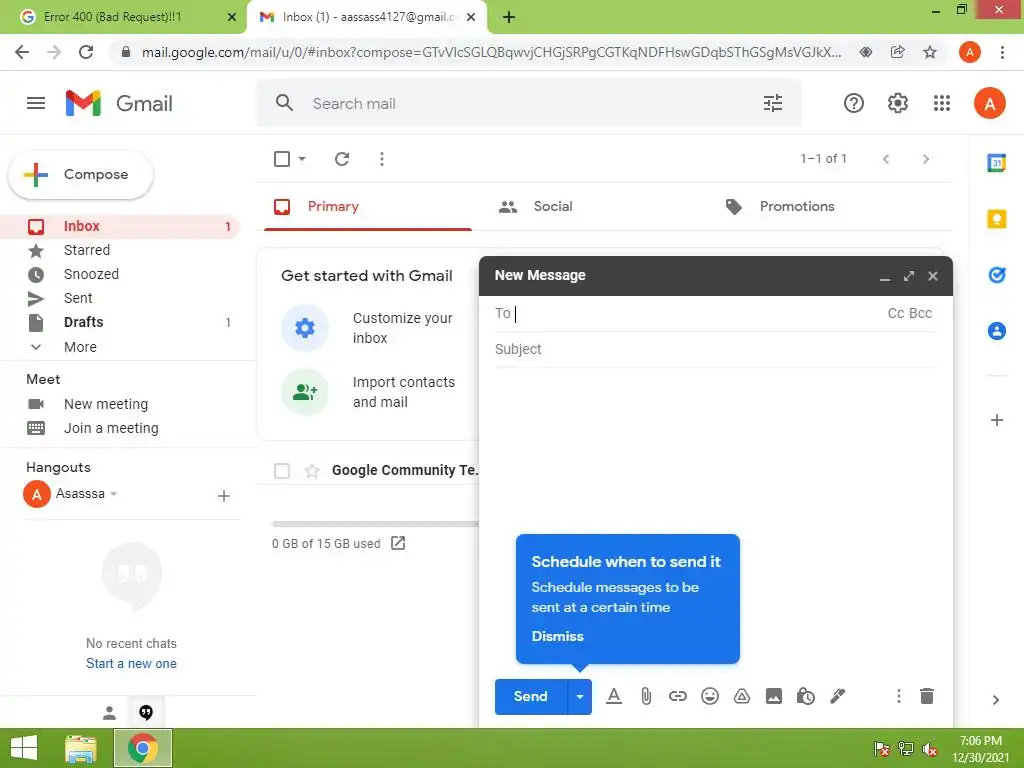Image resolution: width=1024 pixels, height=768 pixels.
Task: Open Gmail support help icon
Action: tap(854, 103)
